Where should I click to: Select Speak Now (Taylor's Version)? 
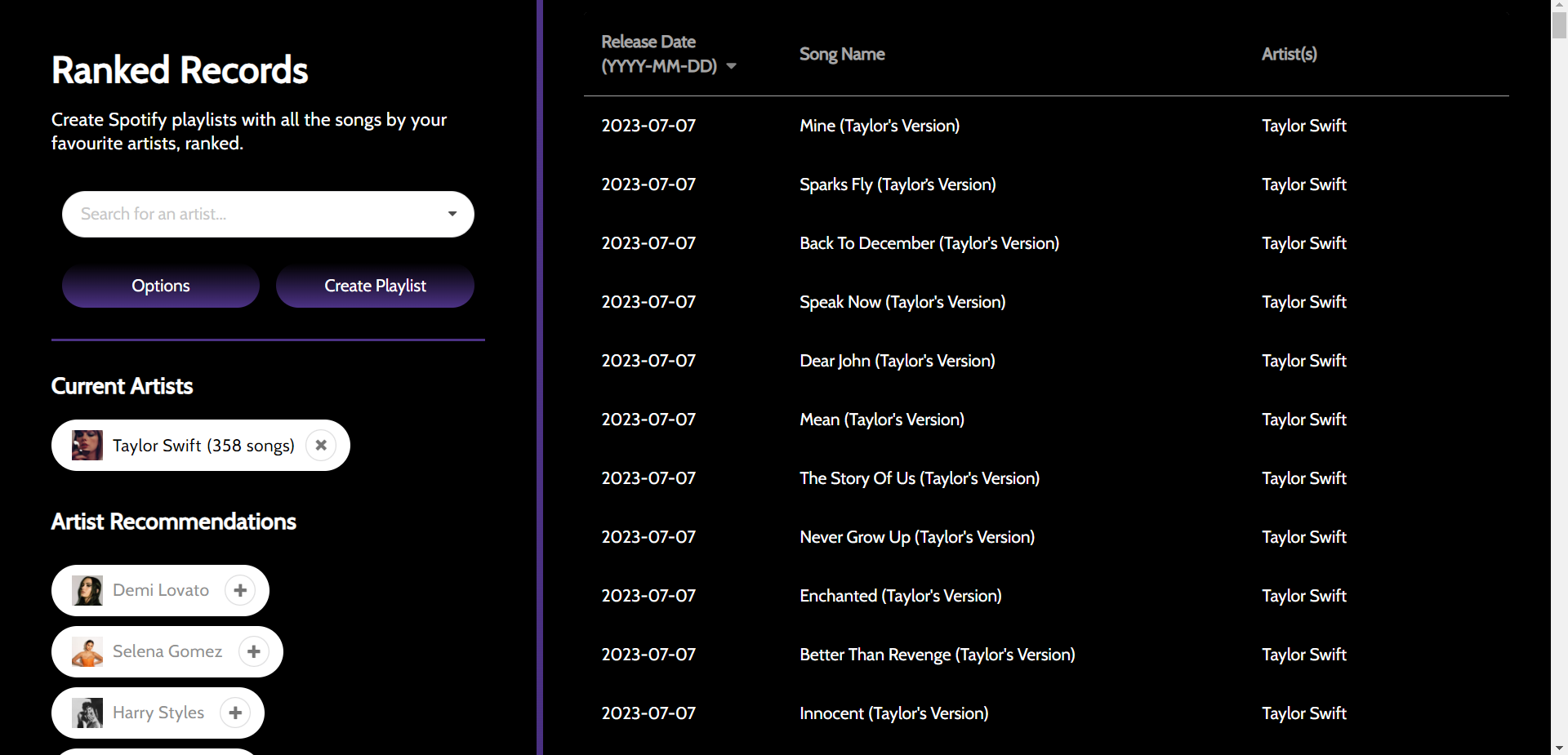[902, 302]
